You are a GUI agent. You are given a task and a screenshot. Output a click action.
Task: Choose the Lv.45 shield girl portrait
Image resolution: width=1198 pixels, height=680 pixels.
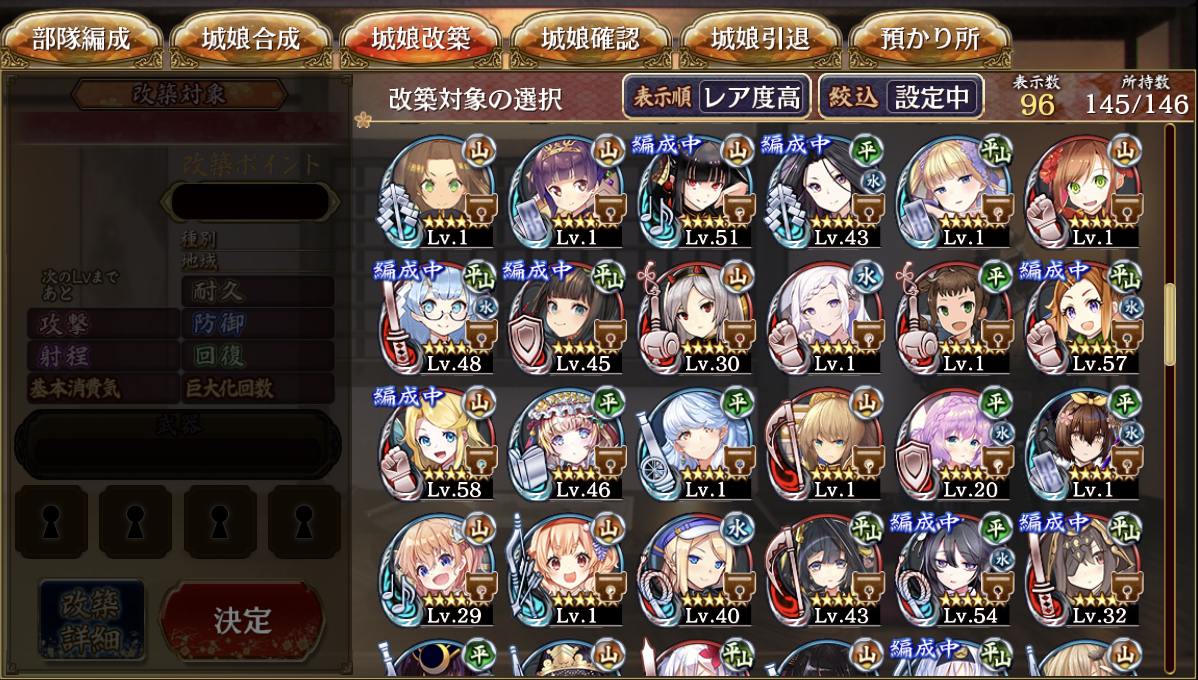click(566, 317)
